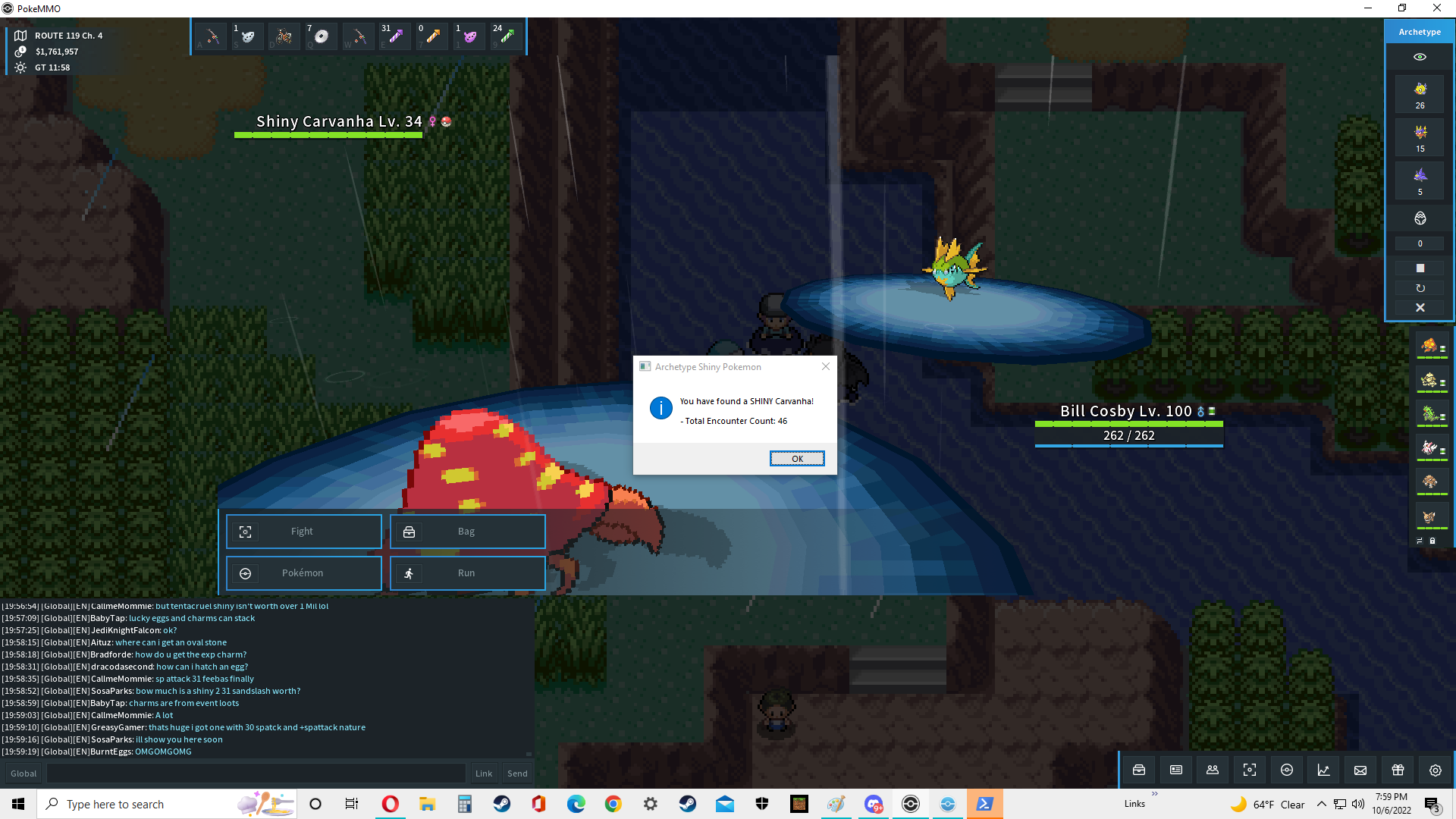Click the Link button in chat input area
This screenshot has width=1456, height=819.
click(484, 772)
